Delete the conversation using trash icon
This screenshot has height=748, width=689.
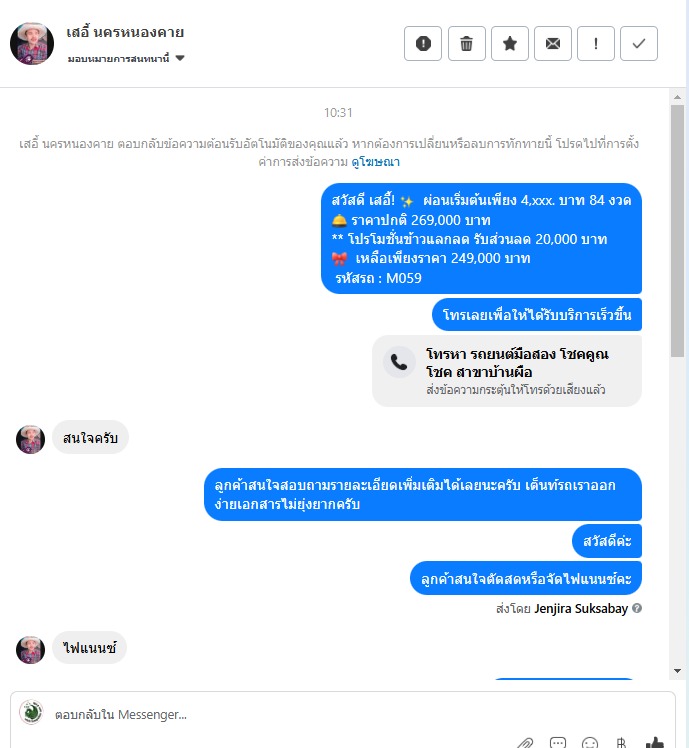coord(467,43)
